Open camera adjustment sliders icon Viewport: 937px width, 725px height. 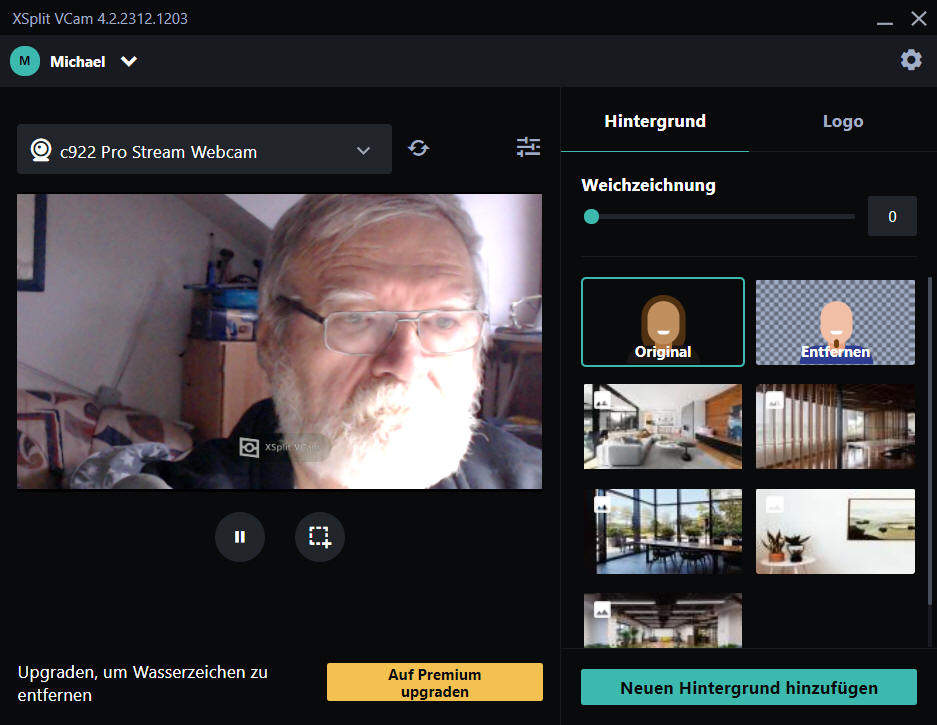[x=528, y=147]
